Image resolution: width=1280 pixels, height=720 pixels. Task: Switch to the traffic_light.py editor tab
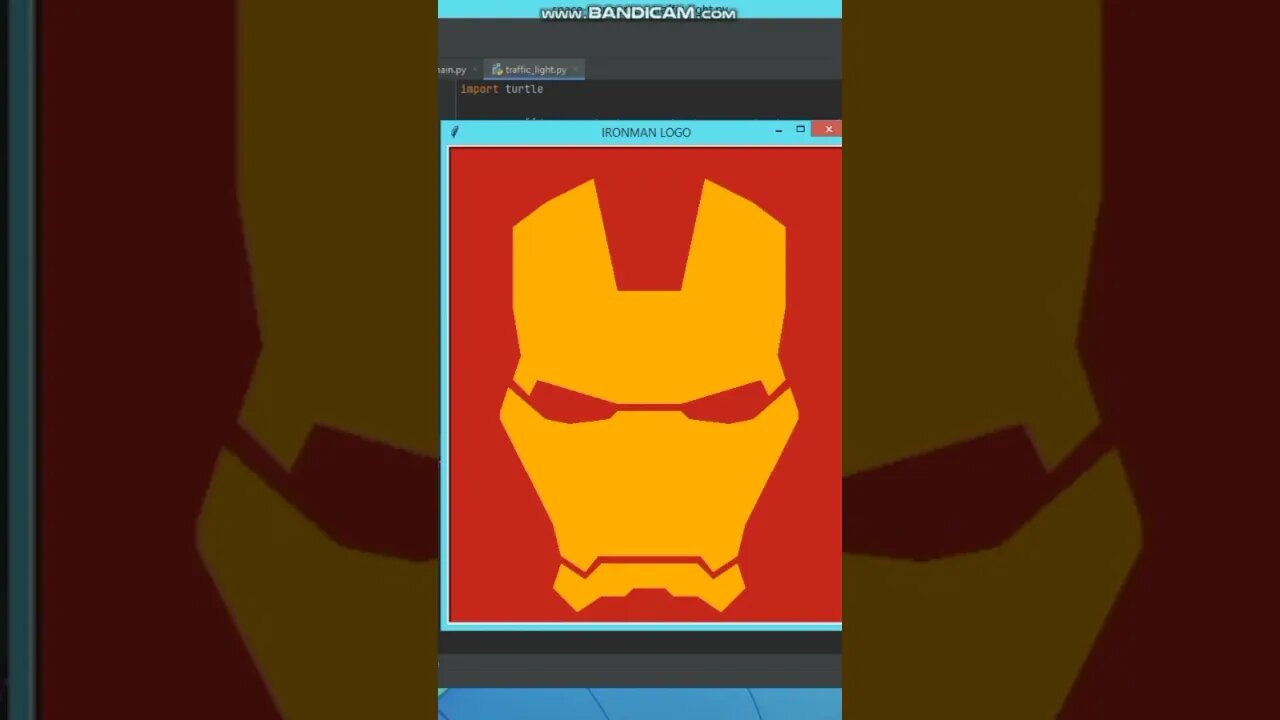pos(534,70)
